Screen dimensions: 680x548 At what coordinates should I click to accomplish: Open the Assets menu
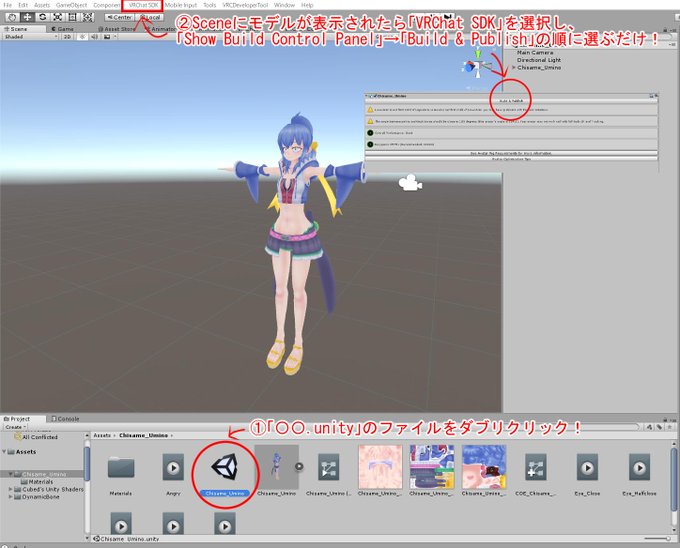pos(42,5)
